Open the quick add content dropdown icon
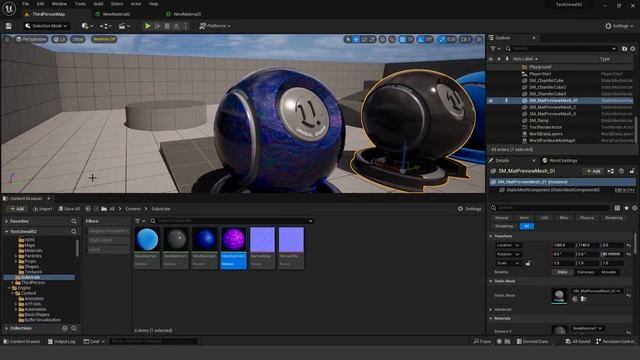This screenshot has width=640, height=360. 87,26
